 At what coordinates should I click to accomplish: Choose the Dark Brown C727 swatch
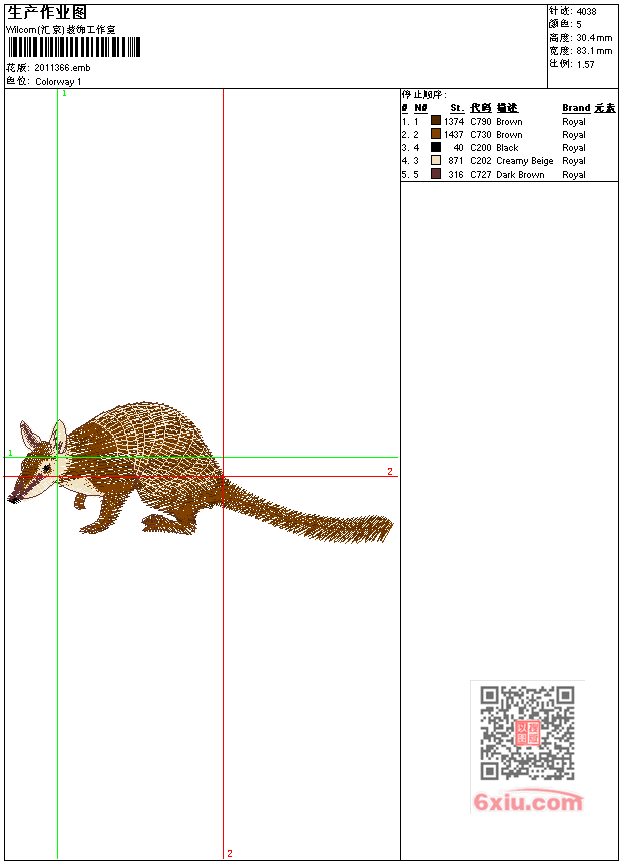tap(436, 174)
